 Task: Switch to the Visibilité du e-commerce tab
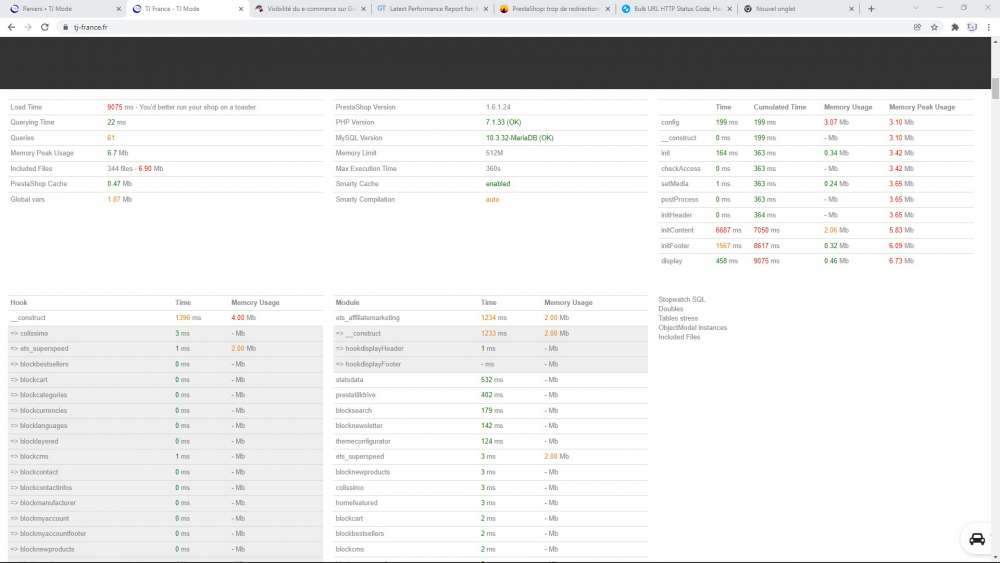pyautogui.click(x=311, y=9)
